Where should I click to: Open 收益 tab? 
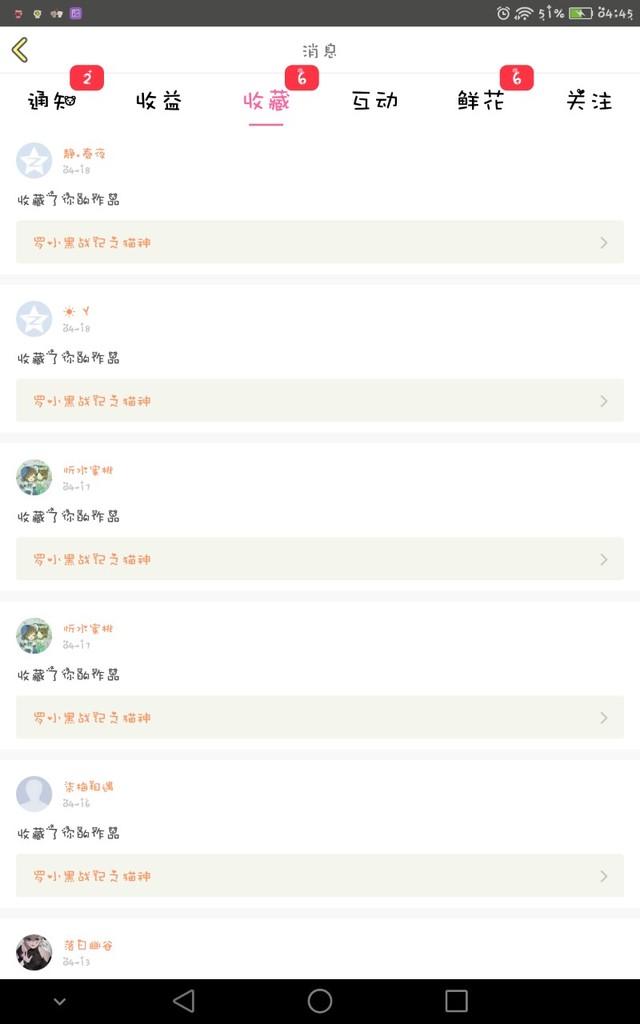[x=159, y=101]
